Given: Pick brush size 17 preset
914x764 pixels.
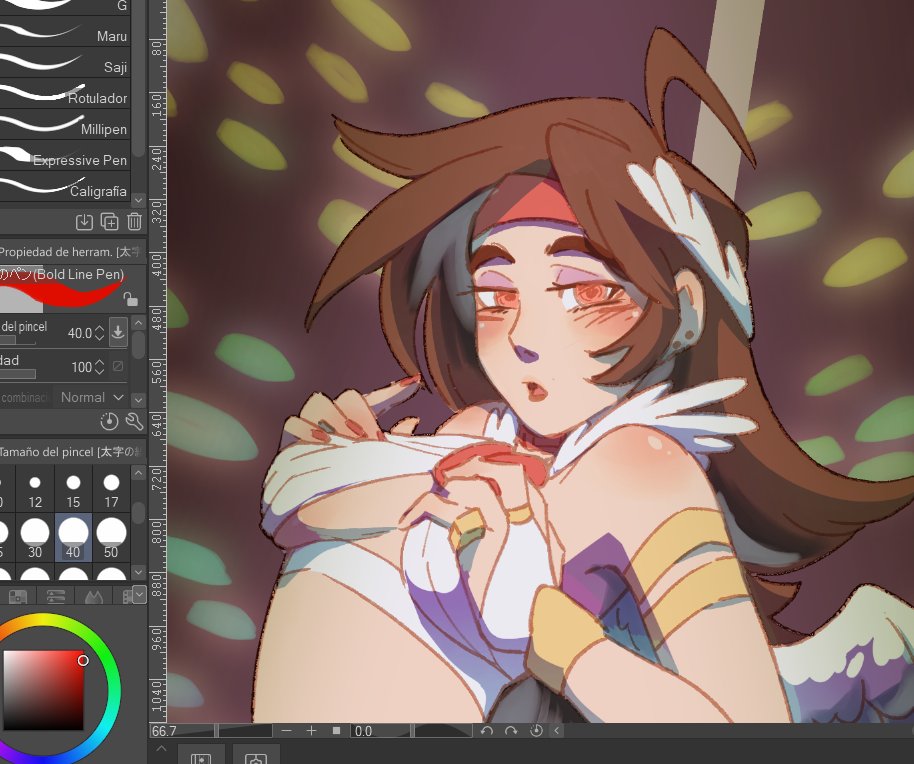Looking at the screenshot, I should point(111,490).
